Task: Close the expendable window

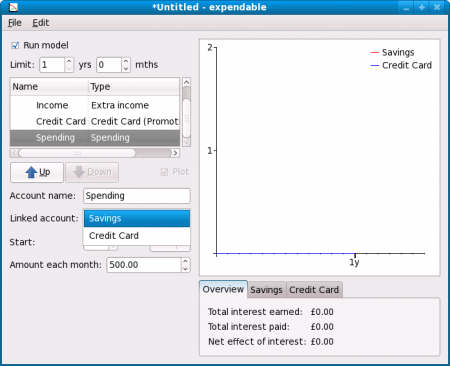Action: [437, 7]
